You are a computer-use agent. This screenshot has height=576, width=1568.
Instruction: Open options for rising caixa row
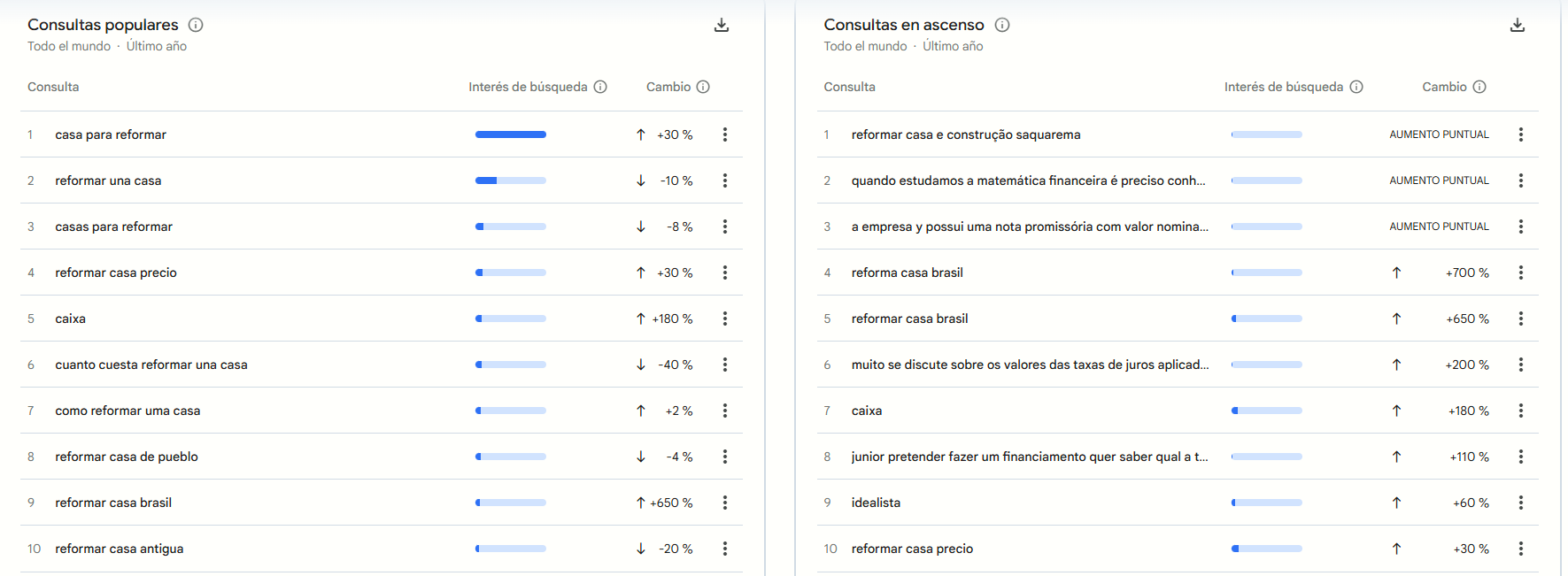(x=1521, y=411)
